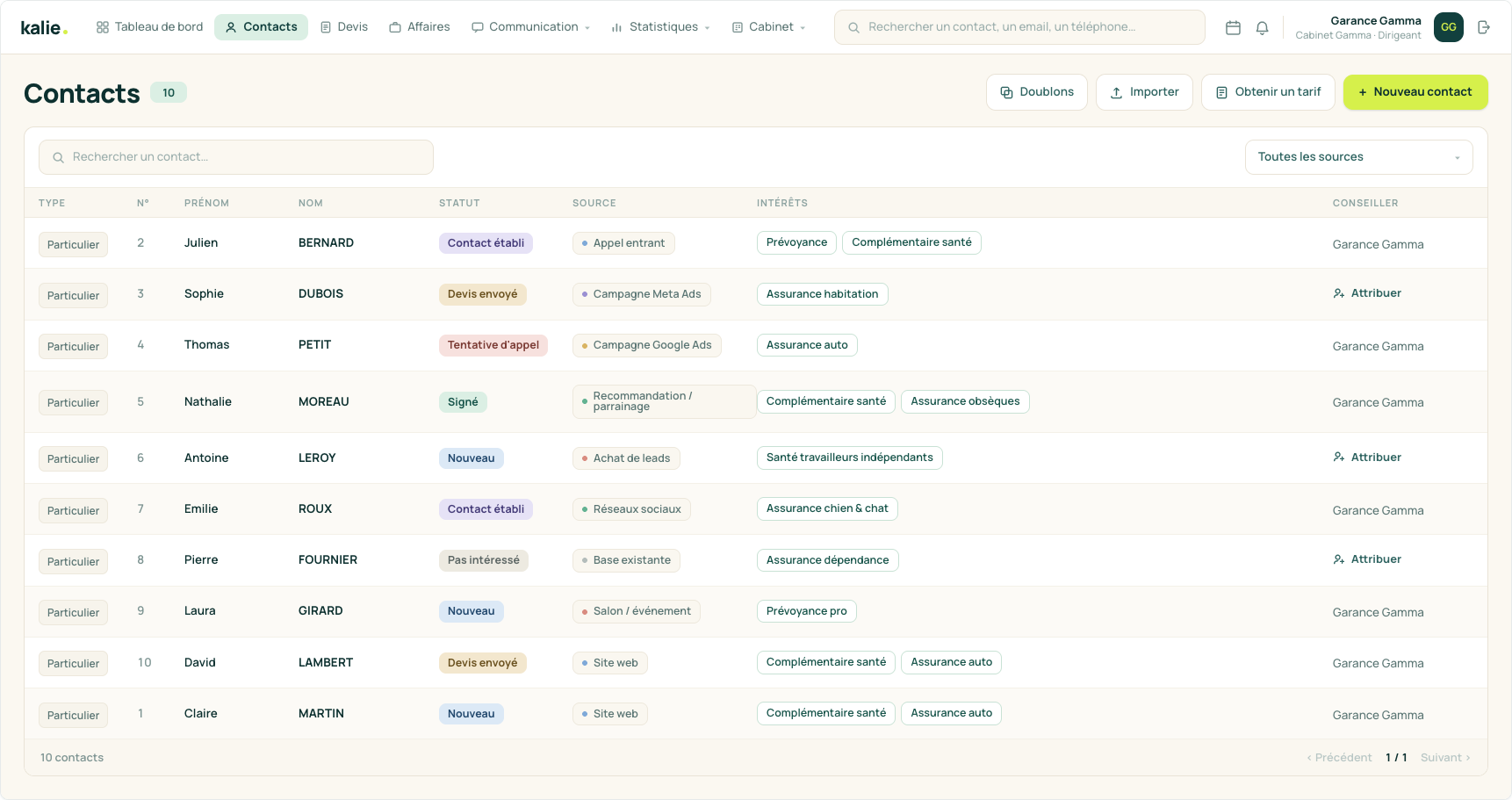This screenshot has width=1512, height=800.
Task: Click the assign-user icon in the Antoine LEROY row
Action: [x=1339, y=458]
